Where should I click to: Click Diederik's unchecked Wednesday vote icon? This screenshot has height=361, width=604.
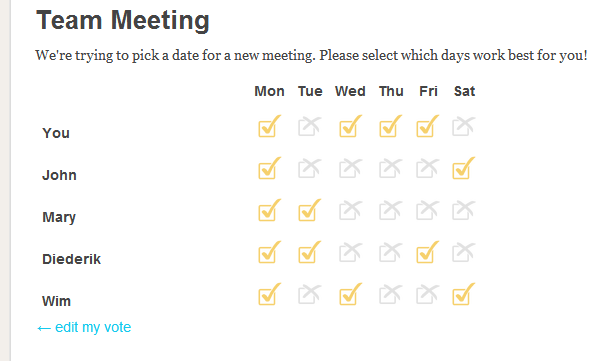point(351,252)
